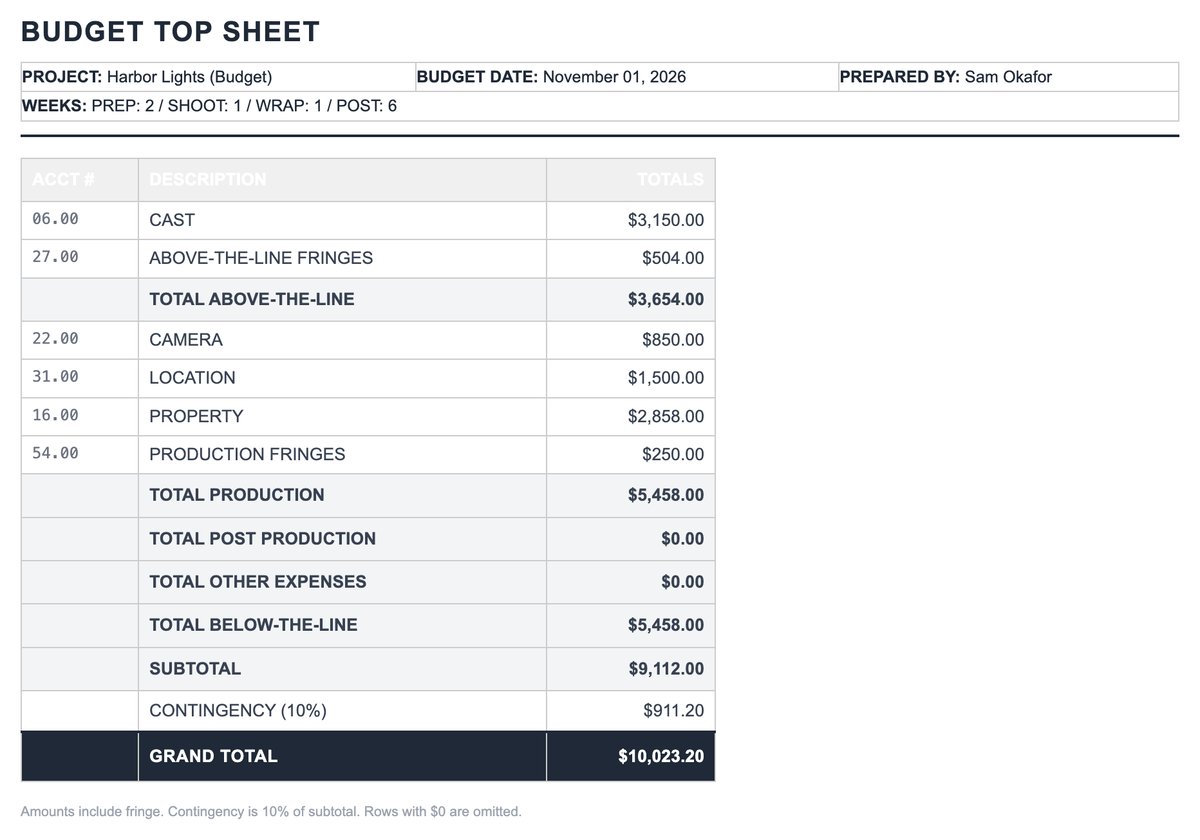
Task: Click the $9,112.00 subtotal value
Action: (666, 669)
